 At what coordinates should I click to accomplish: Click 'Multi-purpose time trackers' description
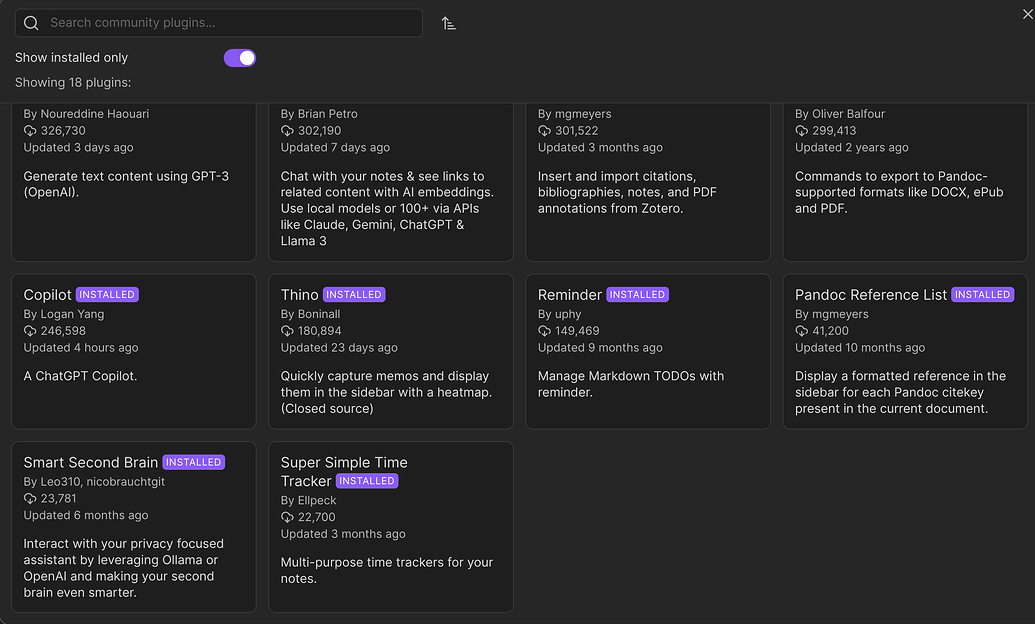tap(387, 571)
